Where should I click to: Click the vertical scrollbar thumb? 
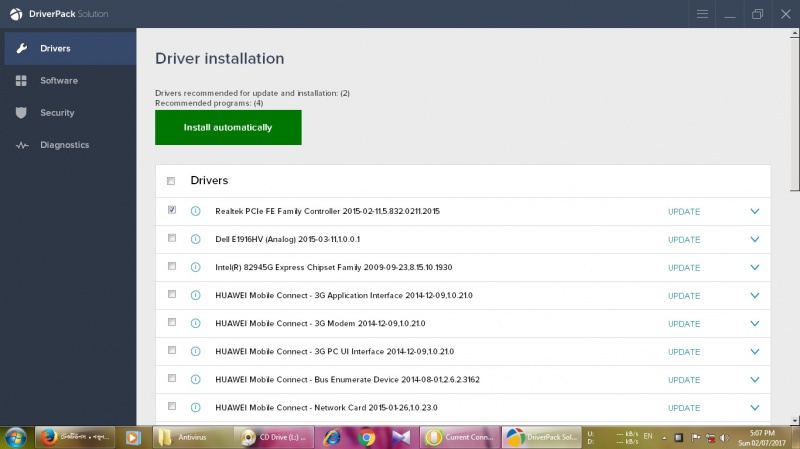[794, 114]
